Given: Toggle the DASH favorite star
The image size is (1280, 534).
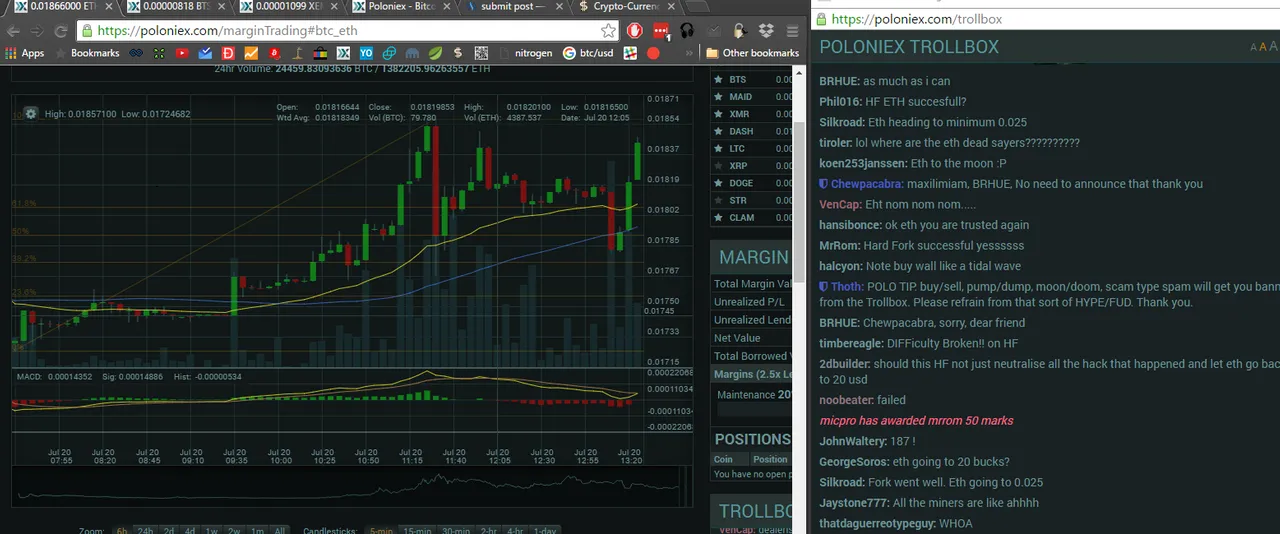Looking at the screenshot, I should [x=718, y=131].
